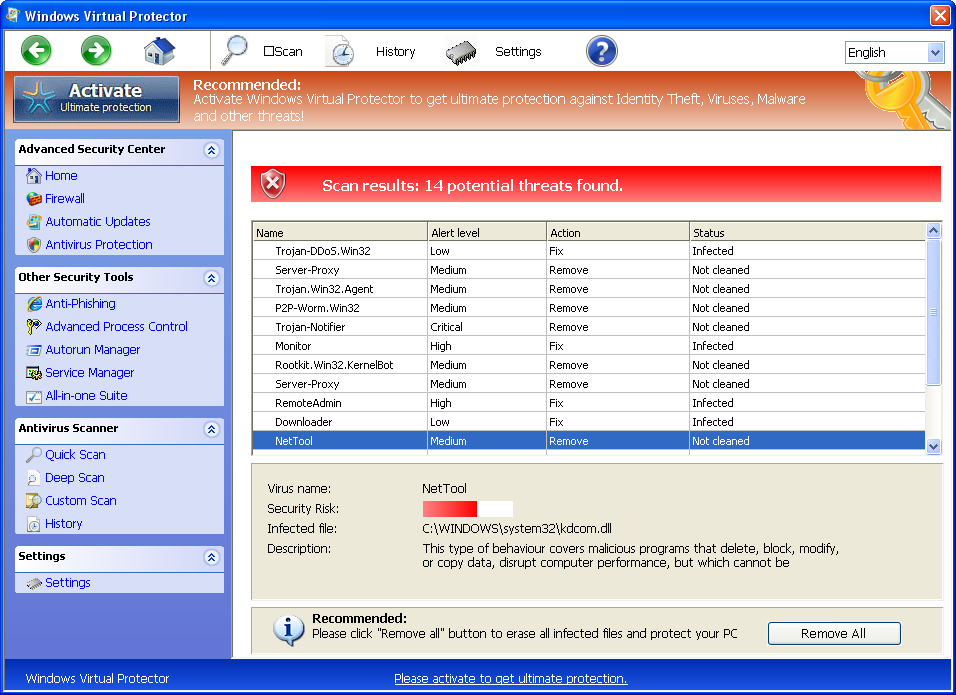956x695 pixels.
Task: Select the Trojan-Notifier critical threat row
Action: coord(589,327)
